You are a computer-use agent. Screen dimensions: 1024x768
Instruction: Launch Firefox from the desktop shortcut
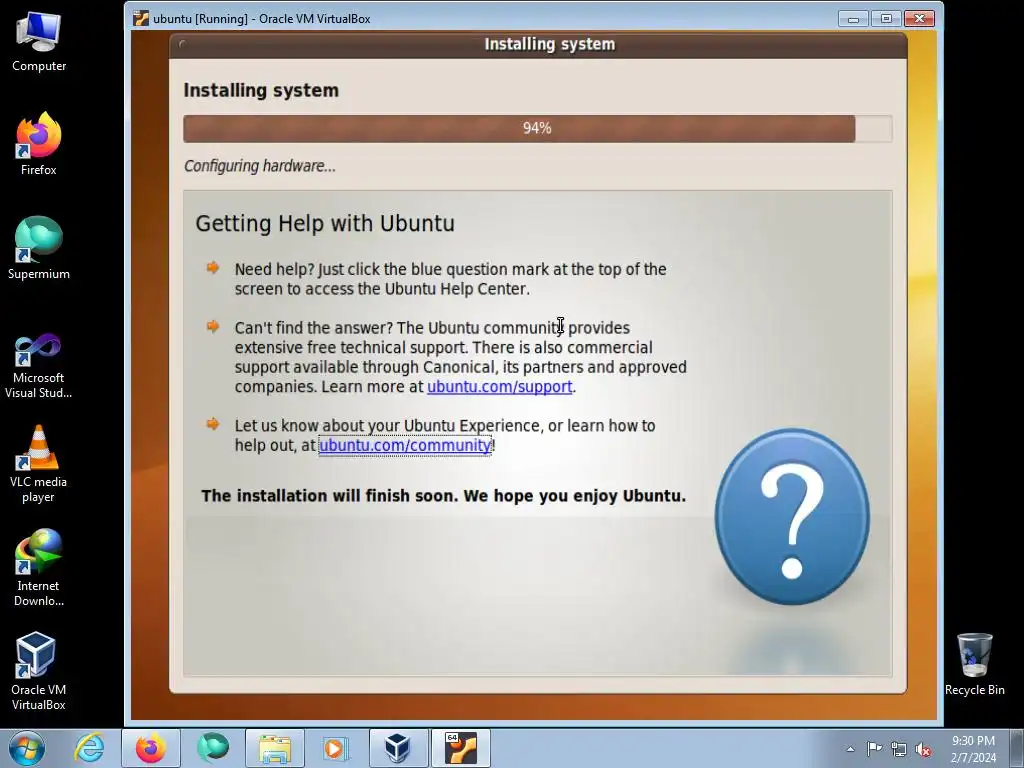(x=39, y=144)
